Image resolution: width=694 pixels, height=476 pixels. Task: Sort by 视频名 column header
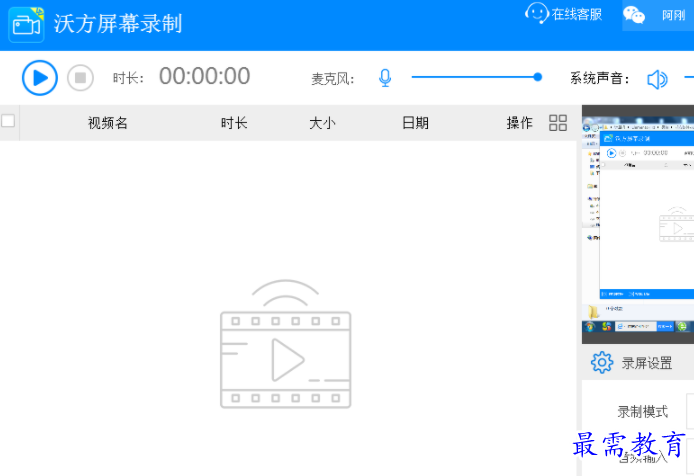coord(108,123)
